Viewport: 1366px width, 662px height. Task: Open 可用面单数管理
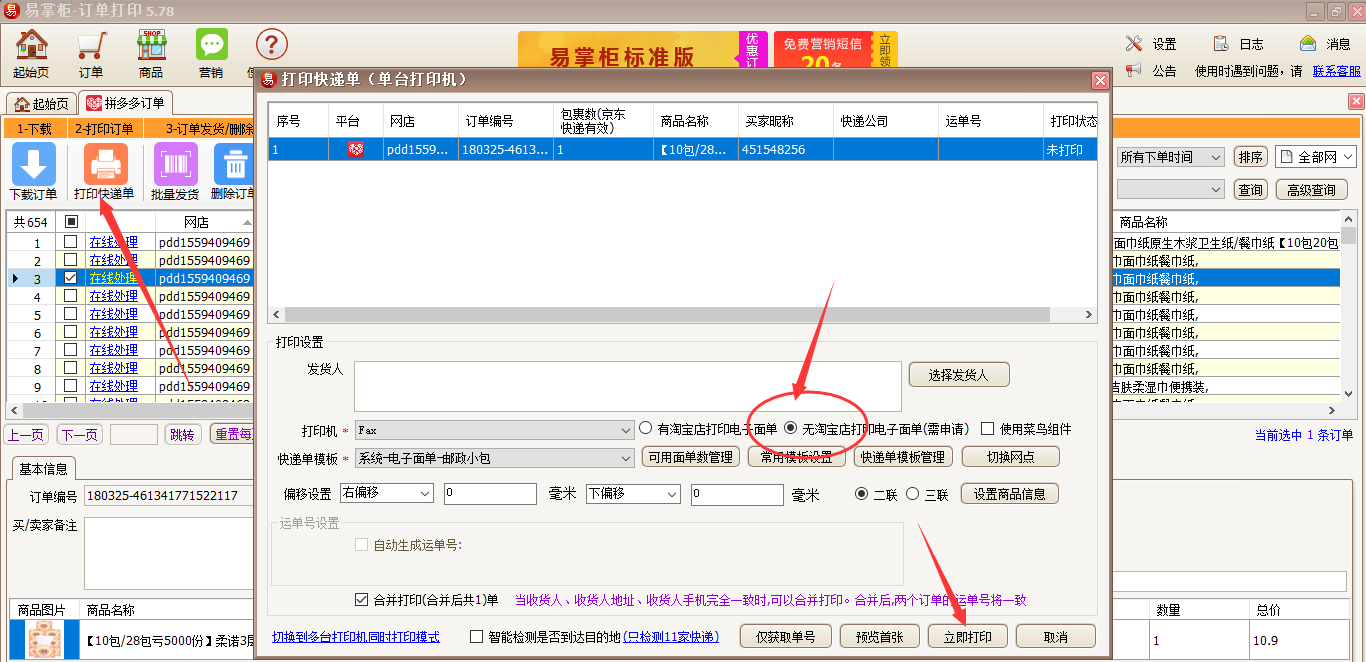tap(691, 457)
